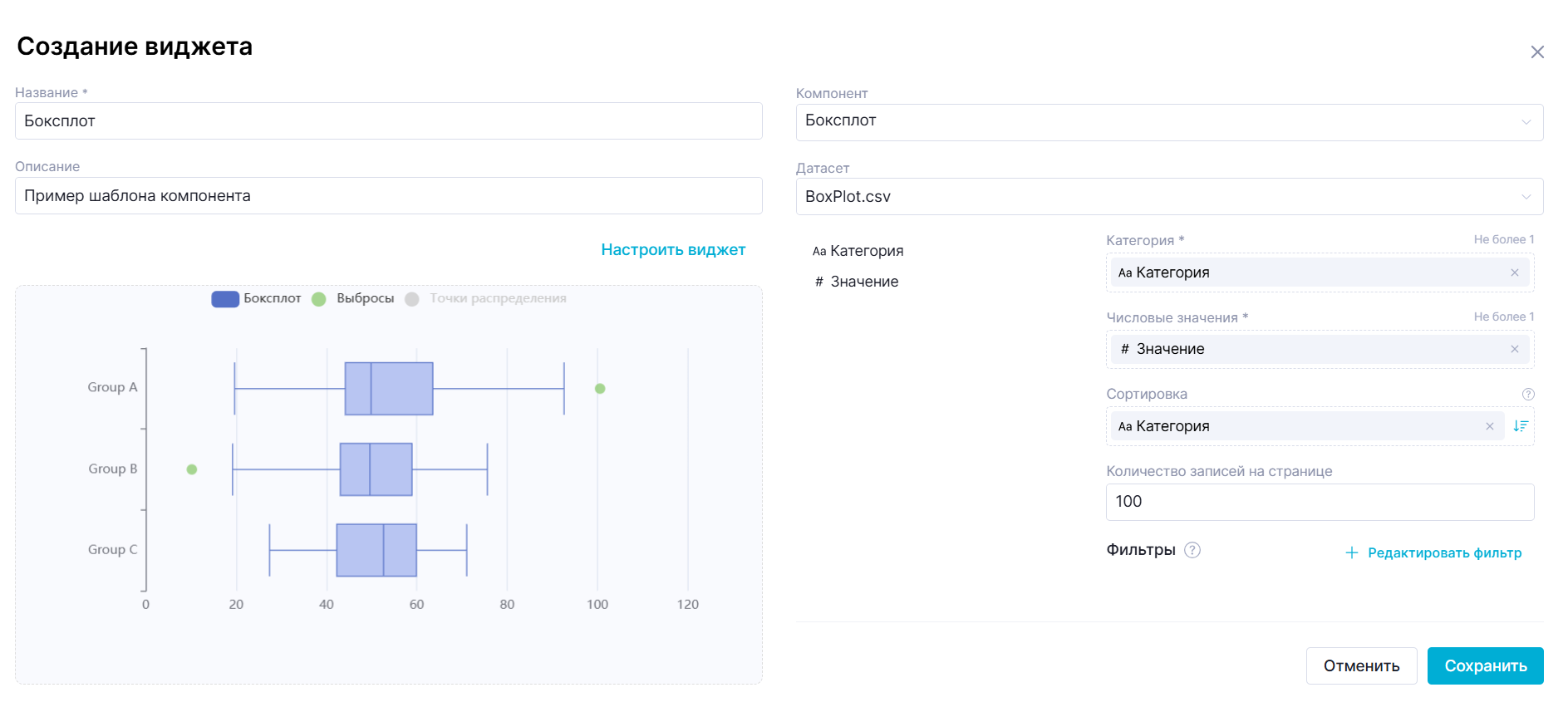Open the Компонент dropdown
Screen dimensions: 1568x707
pos(1168,122)
